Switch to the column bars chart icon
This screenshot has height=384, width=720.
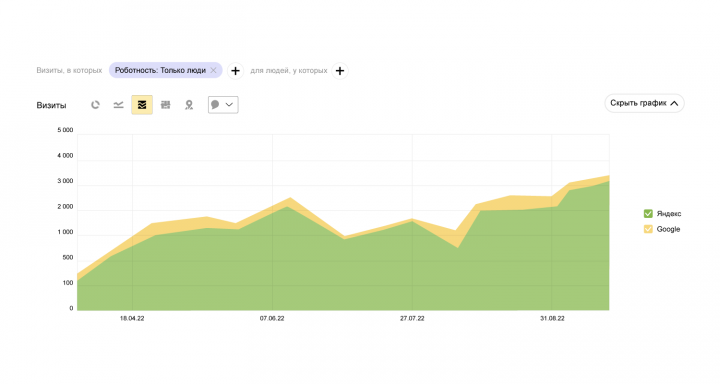coord(165,105)
